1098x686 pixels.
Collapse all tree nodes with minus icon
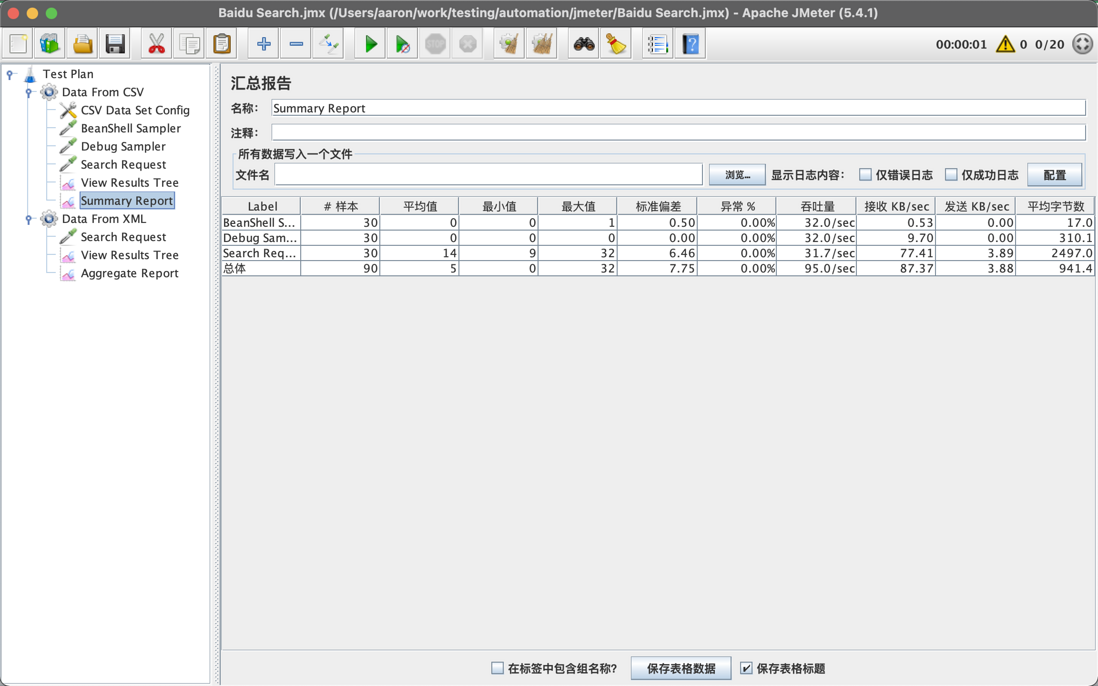(x=296, y=44)
